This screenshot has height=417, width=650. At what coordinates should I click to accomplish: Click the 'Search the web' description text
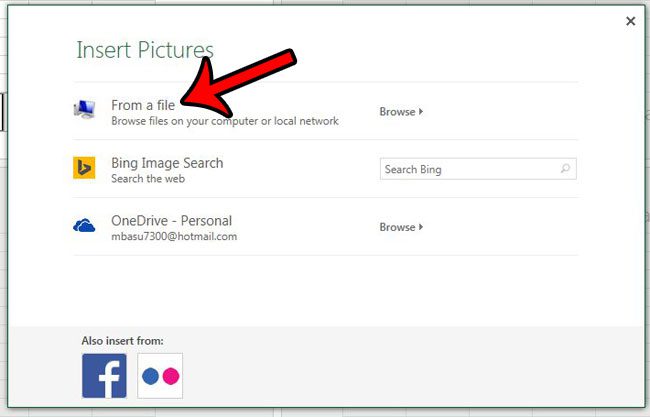tap(150, 178)
